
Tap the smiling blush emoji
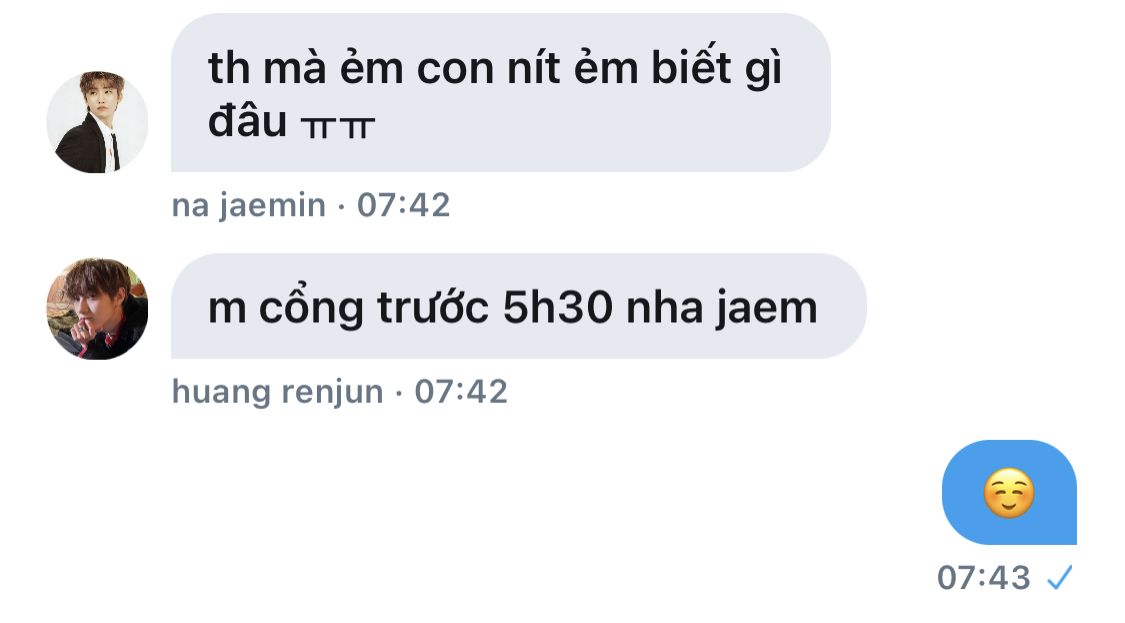[1009, 493]
